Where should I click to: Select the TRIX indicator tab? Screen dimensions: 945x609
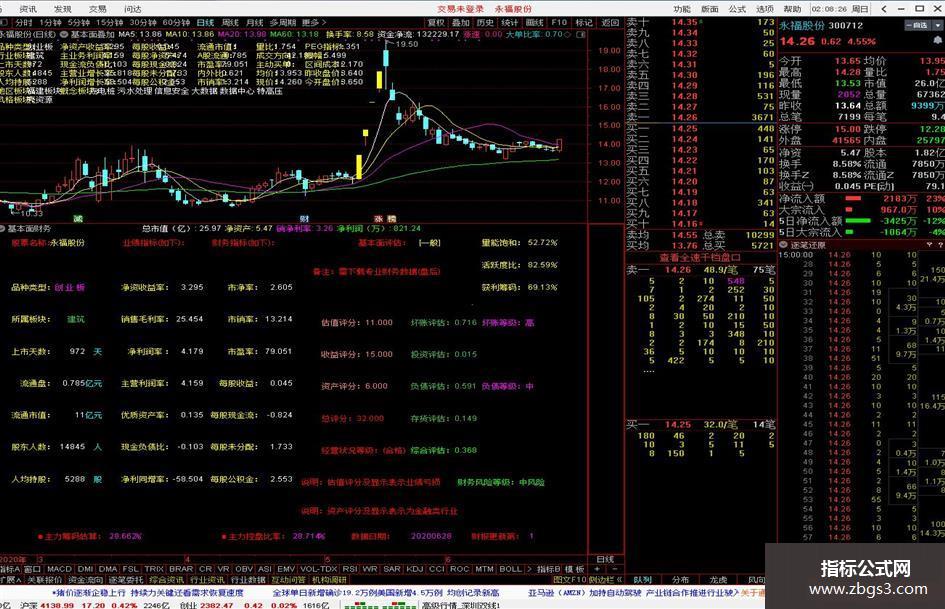[154, 569]
